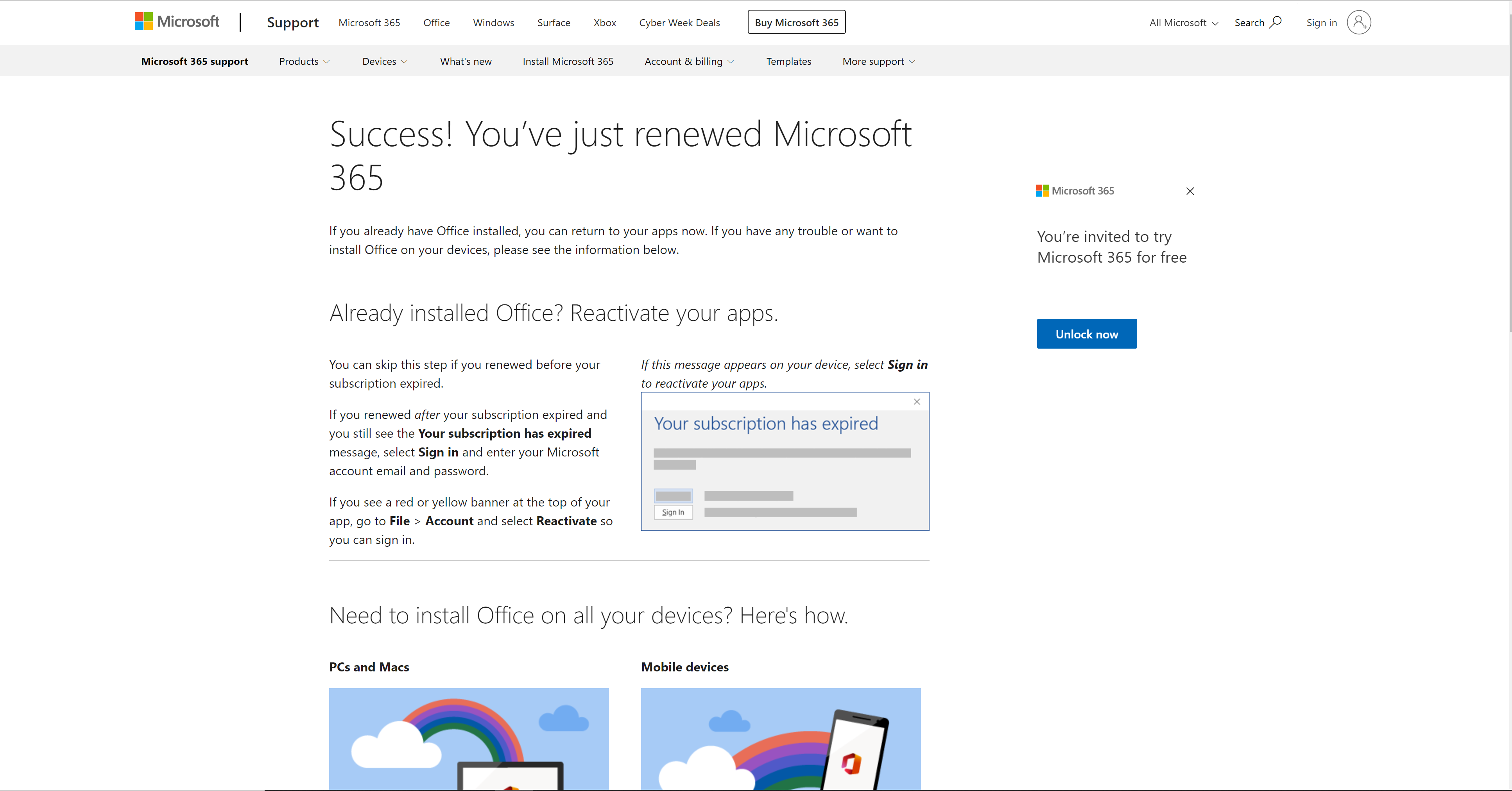Dismiss the Microsoft 365 trial invitation
The width and height of the screenshot is (1512, 791).
coord(1190,191)
